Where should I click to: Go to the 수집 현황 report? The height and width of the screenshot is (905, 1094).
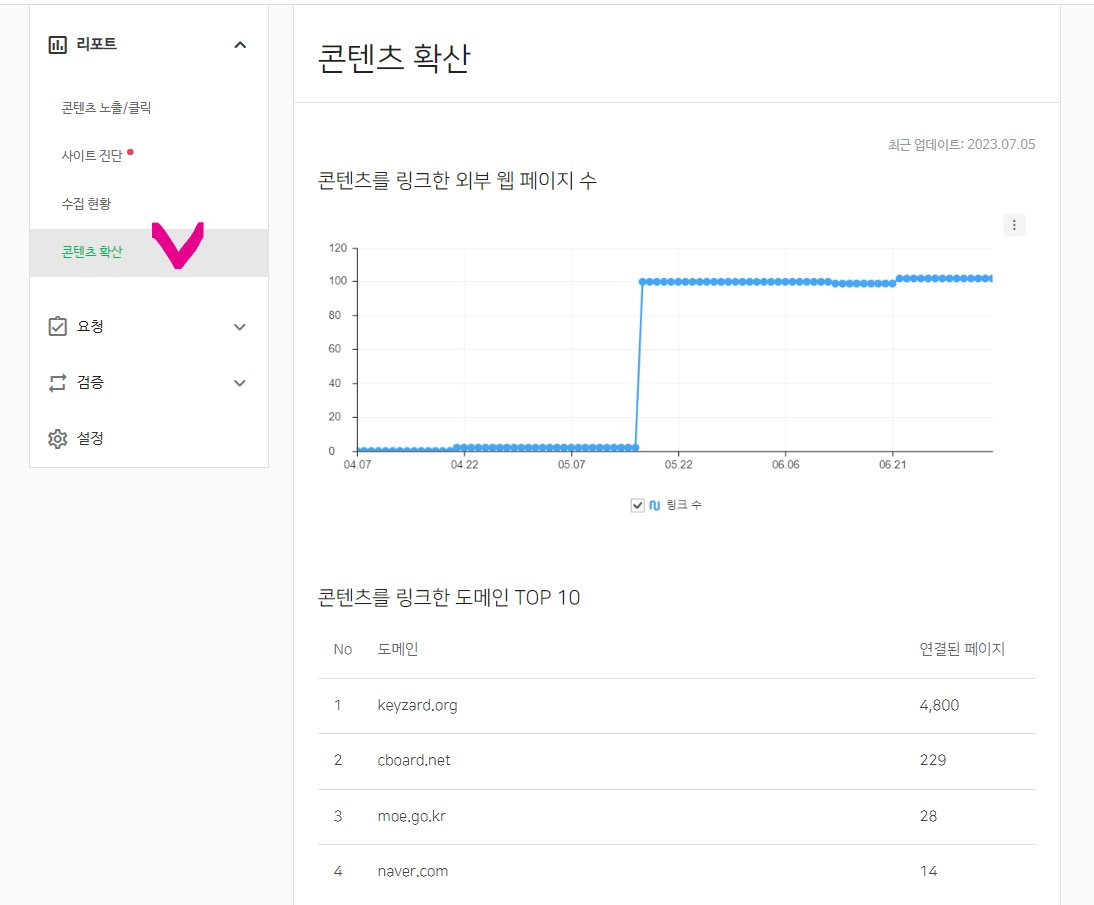[84, 203]
